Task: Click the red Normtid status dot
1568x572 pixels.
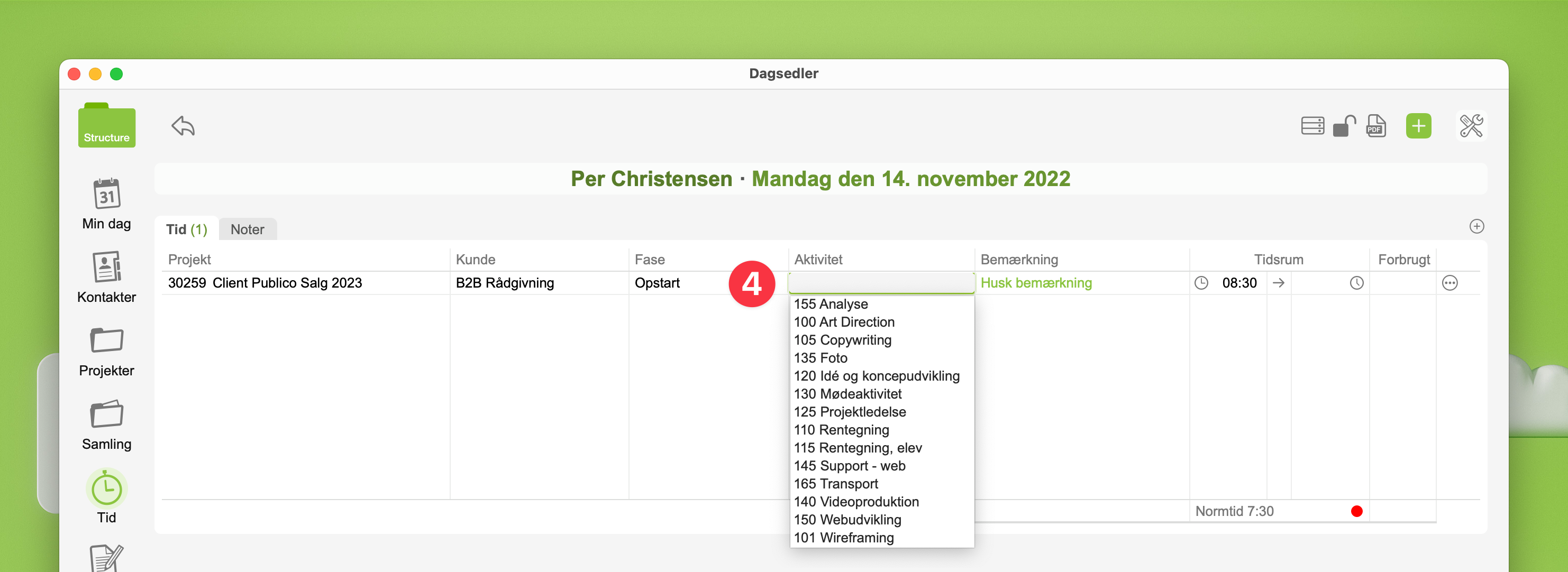Action: pos(1356,511)
